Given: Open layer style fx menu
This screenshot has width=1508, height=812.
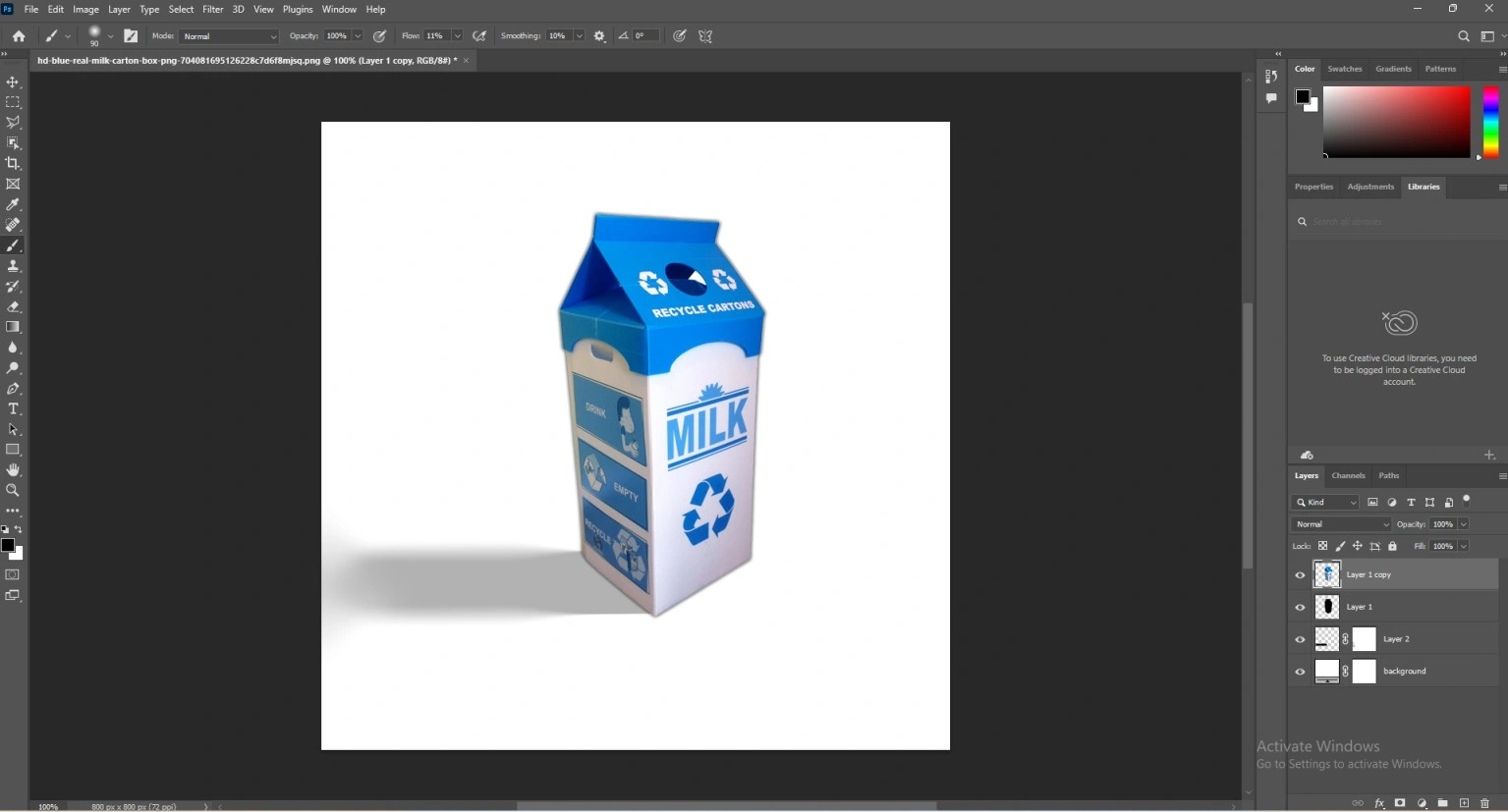Looking at the screenshot, I should [x=1379, y=803].
